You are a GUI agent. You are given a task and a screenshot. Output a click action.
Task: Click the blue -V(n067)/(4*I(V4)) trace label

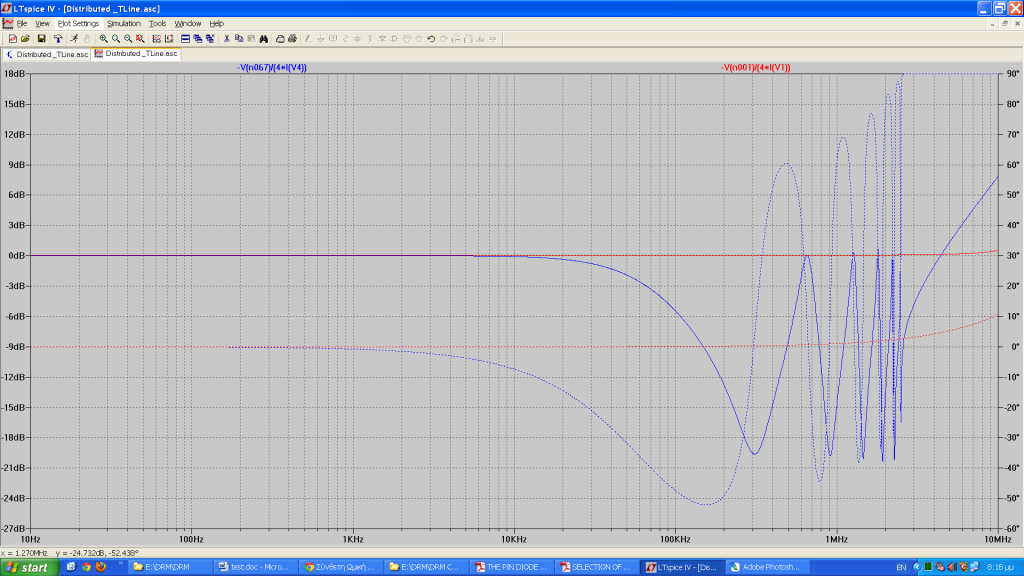point(272,68)
